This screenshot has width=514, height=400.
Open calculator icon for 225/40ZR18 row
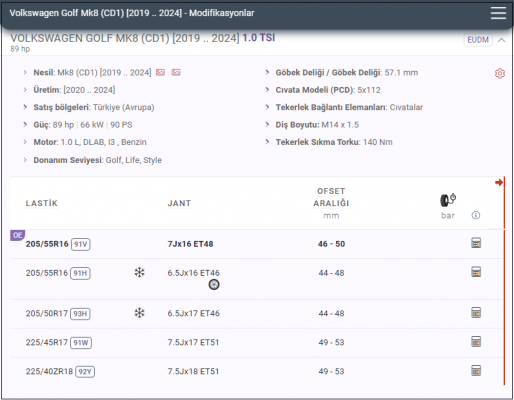[x=476, y=371]
